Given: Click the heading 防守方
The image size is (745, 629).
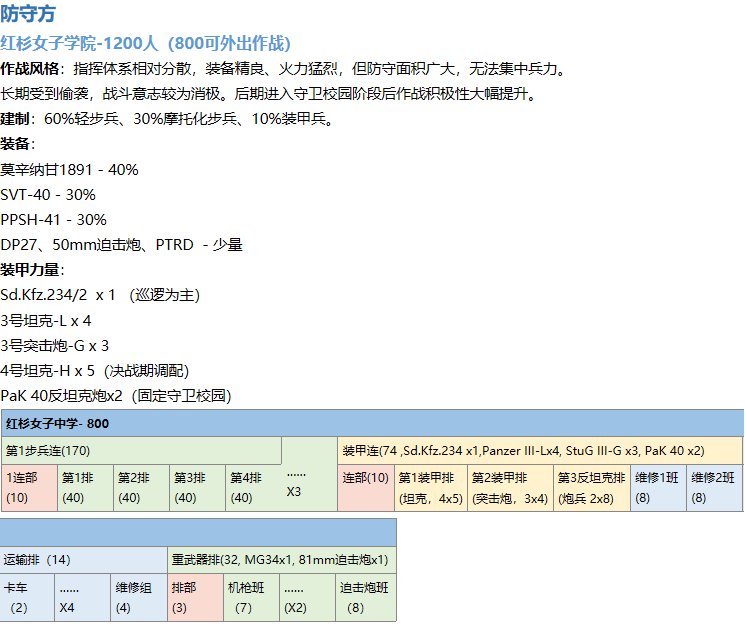Looking at the screenshot, I should (x=28, y=13).
